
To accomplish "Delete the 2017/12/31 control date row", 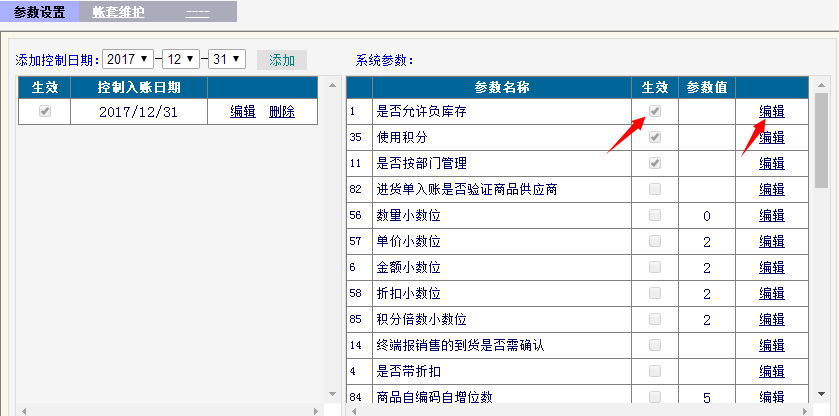I will 282,112.
